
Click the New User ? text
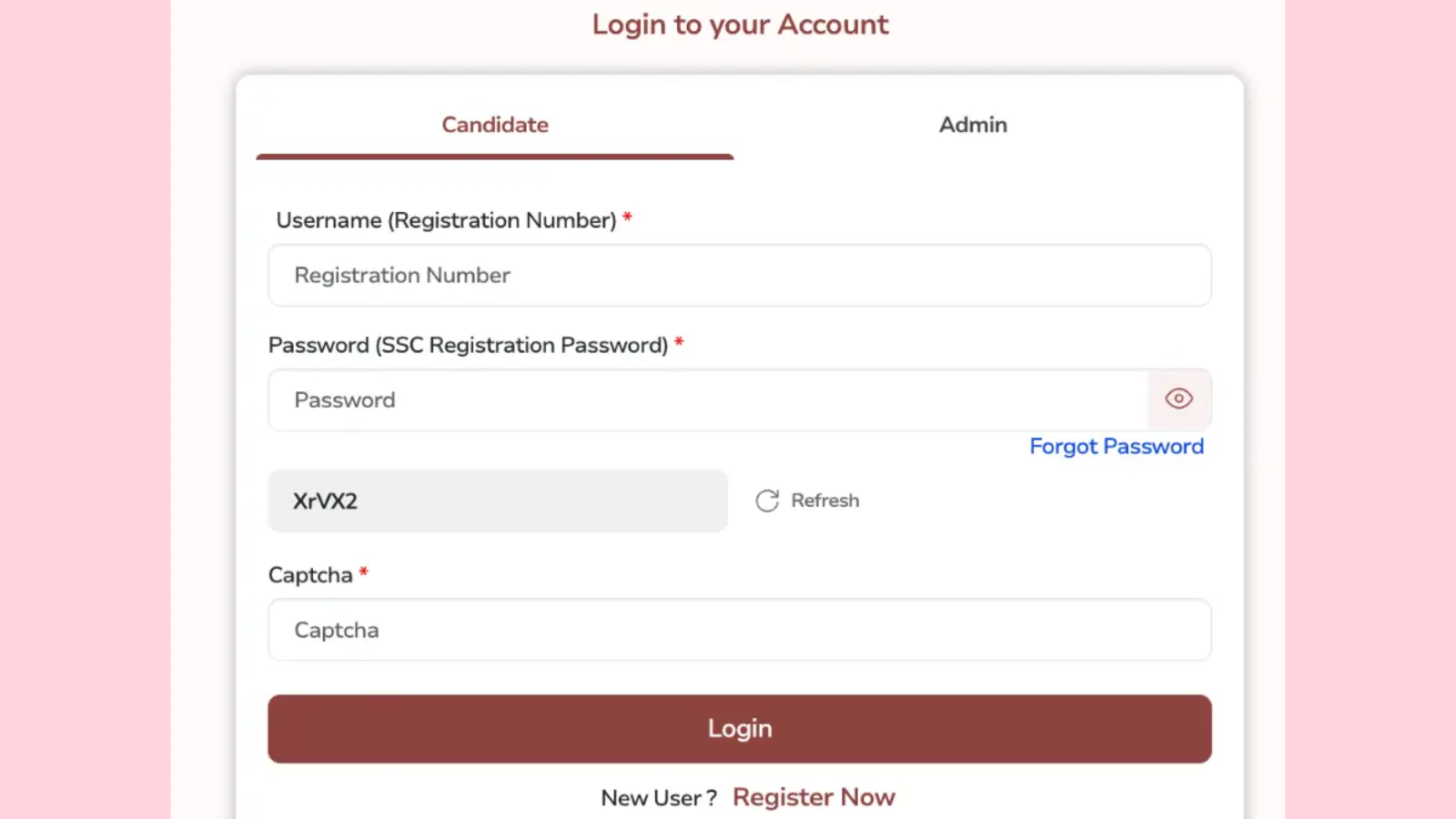[659, 798]
